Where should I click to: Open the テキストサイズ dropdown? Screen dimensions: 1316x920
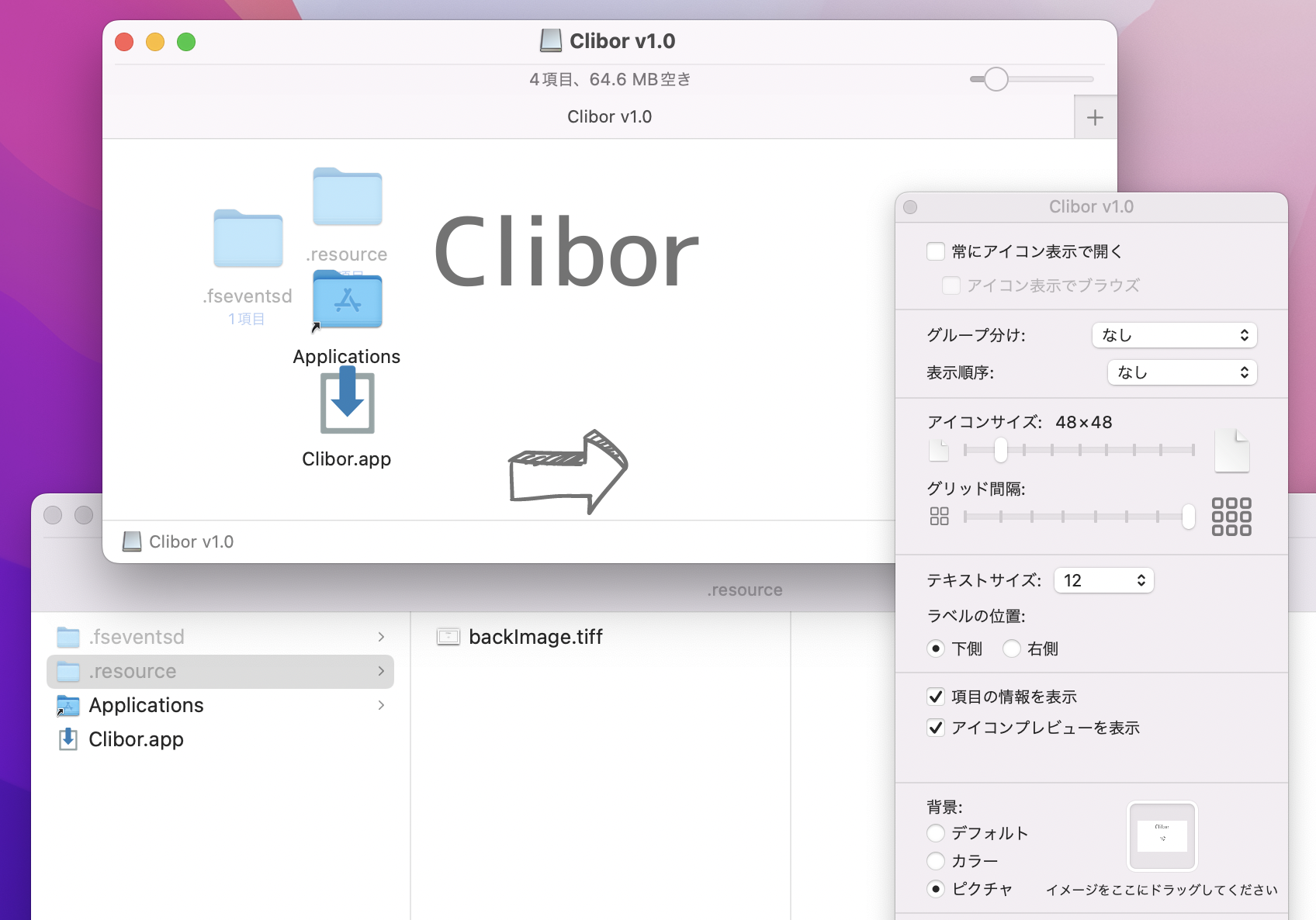pyautogui.click(x=1104, y=580)
